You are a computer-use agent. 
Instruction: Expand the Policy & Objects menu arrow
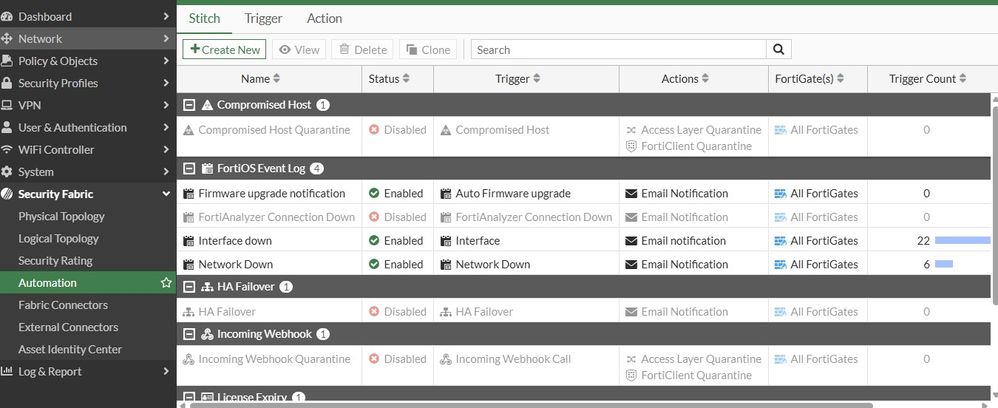click(166, 61)
